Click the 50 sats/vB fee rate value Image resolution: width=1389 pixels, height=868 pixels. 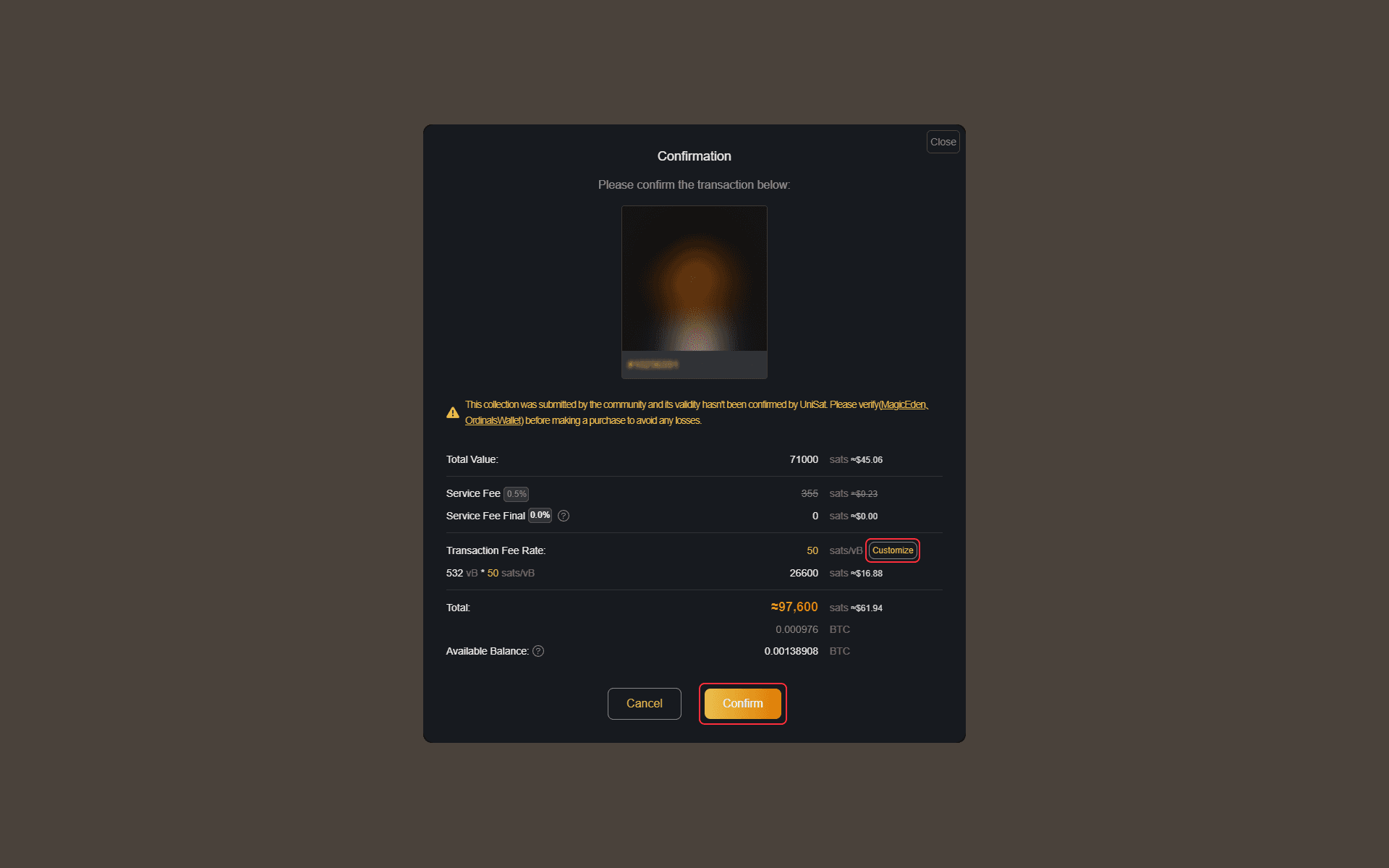(x=812, y=551)
